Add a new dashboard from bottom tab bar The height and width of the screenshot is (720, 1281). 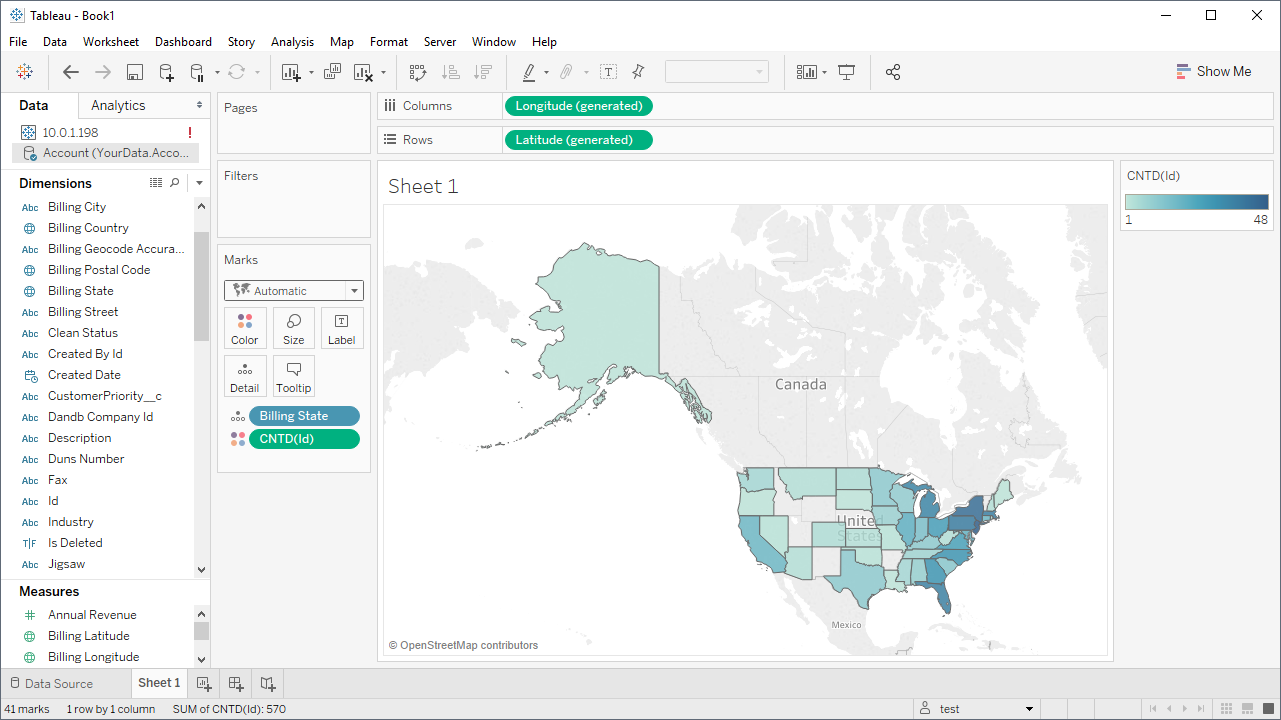236,684
